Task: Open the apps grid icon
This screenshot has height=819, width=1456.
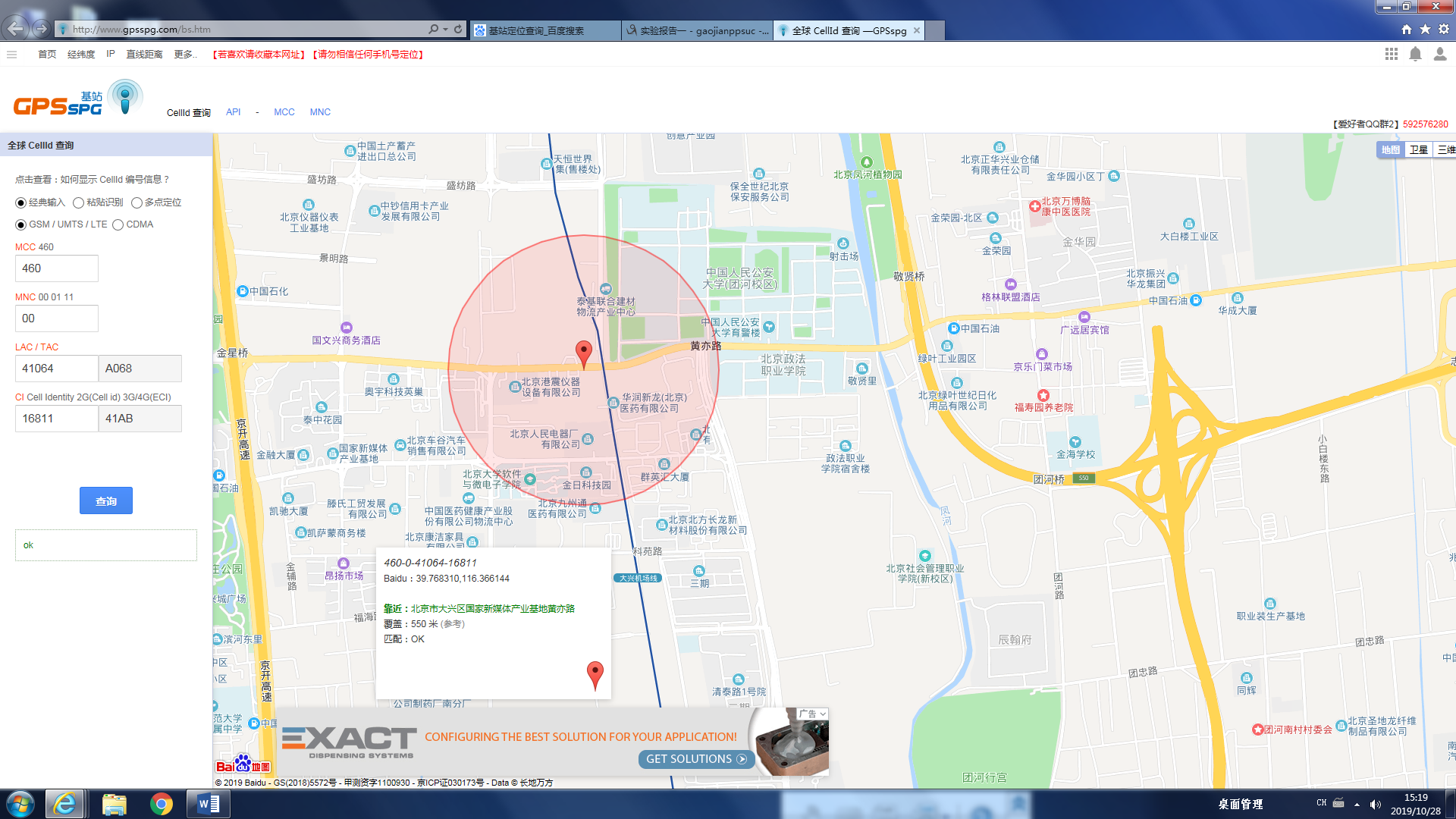Action: coord(1391,54)
